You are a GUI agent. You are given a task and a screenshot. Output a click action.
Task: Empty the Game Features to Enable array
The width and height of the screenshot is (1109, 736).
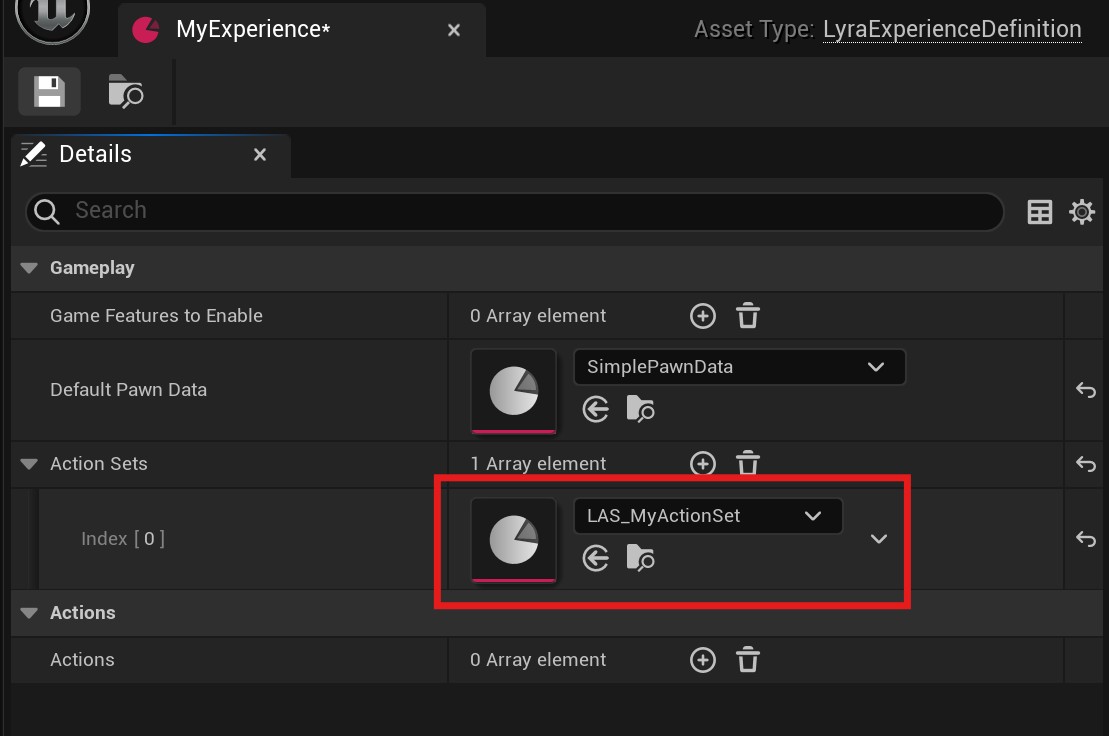(x=748, y=316)
